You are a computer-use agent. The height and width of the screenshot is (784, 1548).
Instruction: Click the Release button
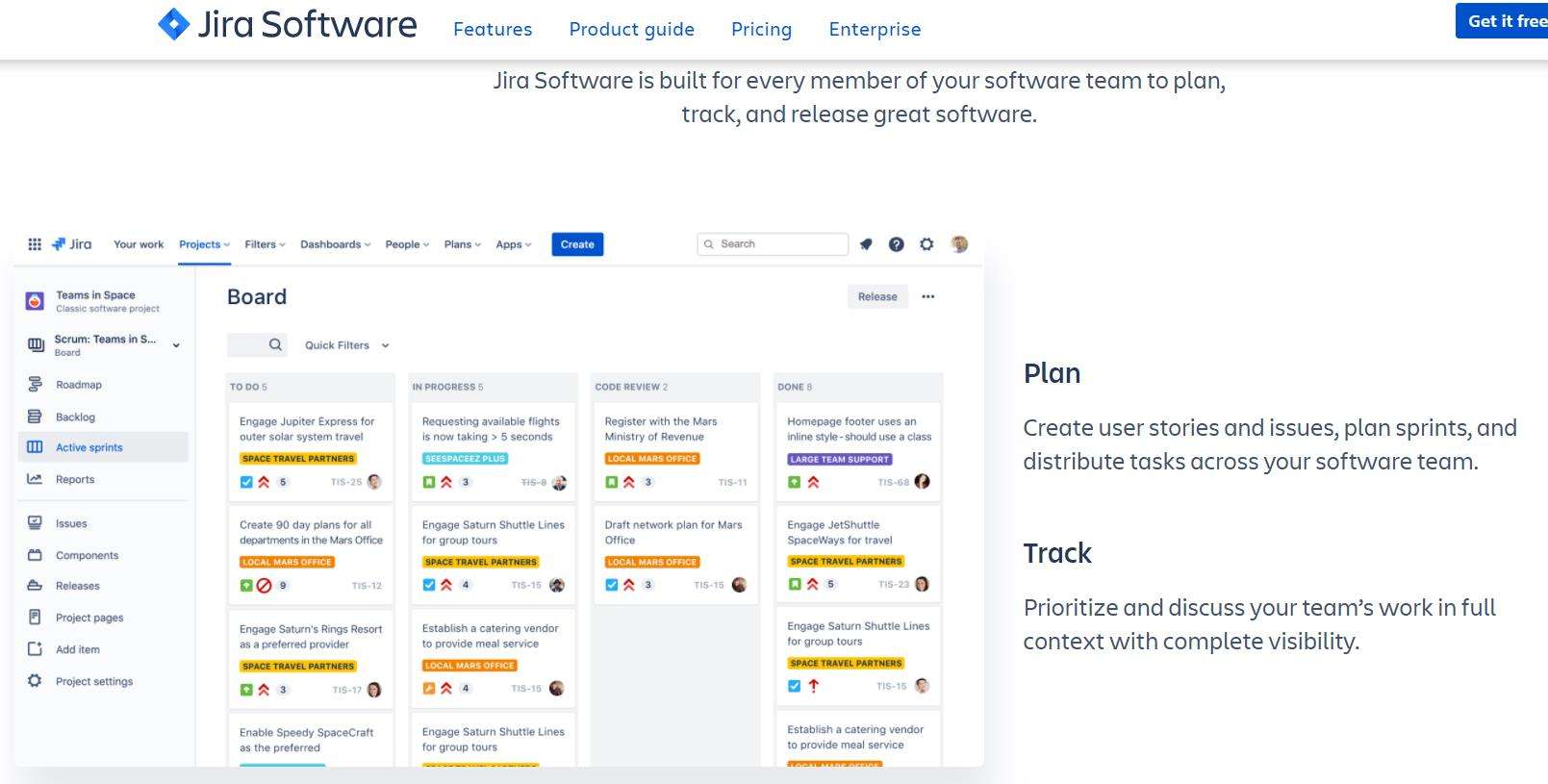click(877, 296)
